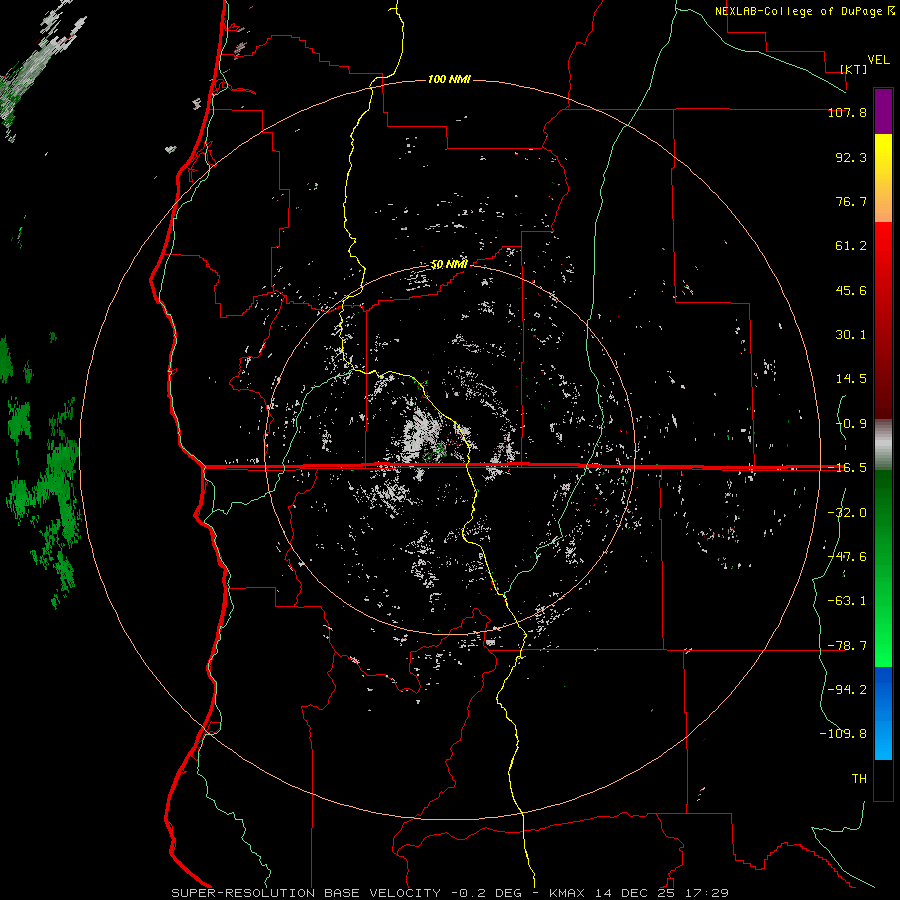Select the 14.5 legend value
The width and height of the screenshot is (900, 900).
point(851,379)
